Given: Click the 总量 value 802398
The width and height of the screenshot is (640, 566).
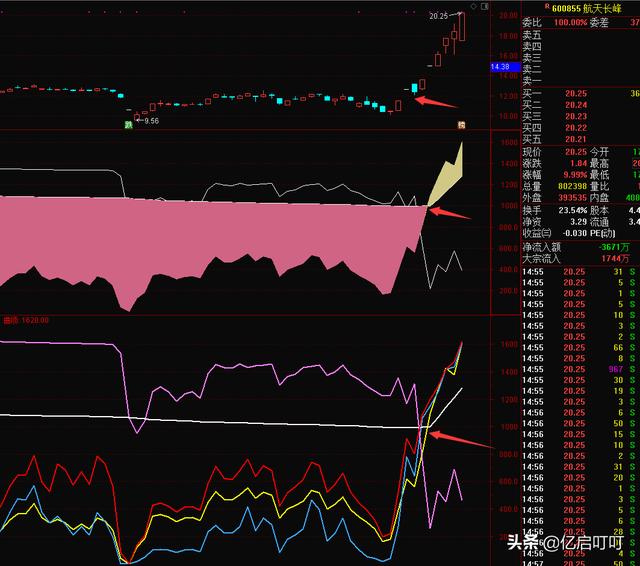Looking at the screenshot, I should click(572, 186).
